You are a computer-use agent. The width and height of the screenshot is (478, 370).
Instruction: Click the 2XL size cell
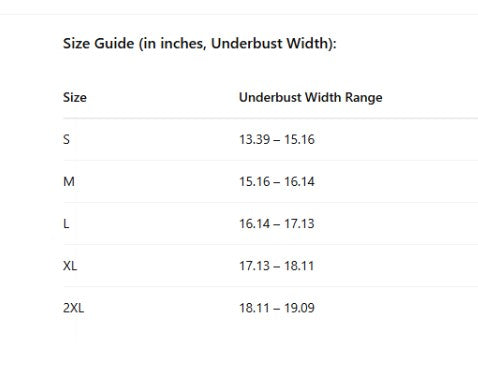click(x=73, y=308)
